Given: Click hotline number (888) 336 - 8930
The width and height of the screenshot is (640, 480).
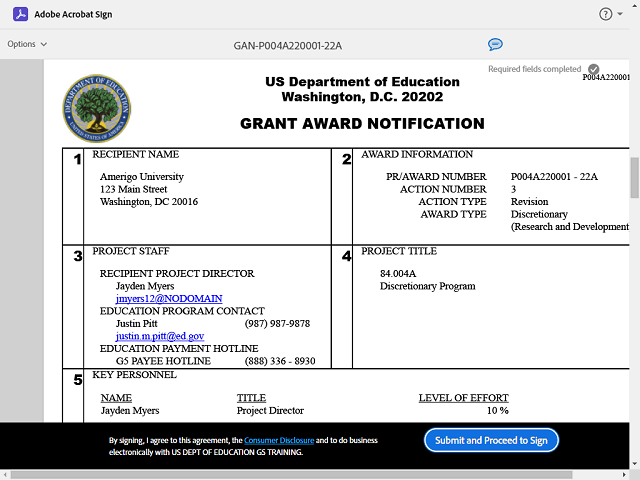Looking at the screenshot, I should click(280, 361).
